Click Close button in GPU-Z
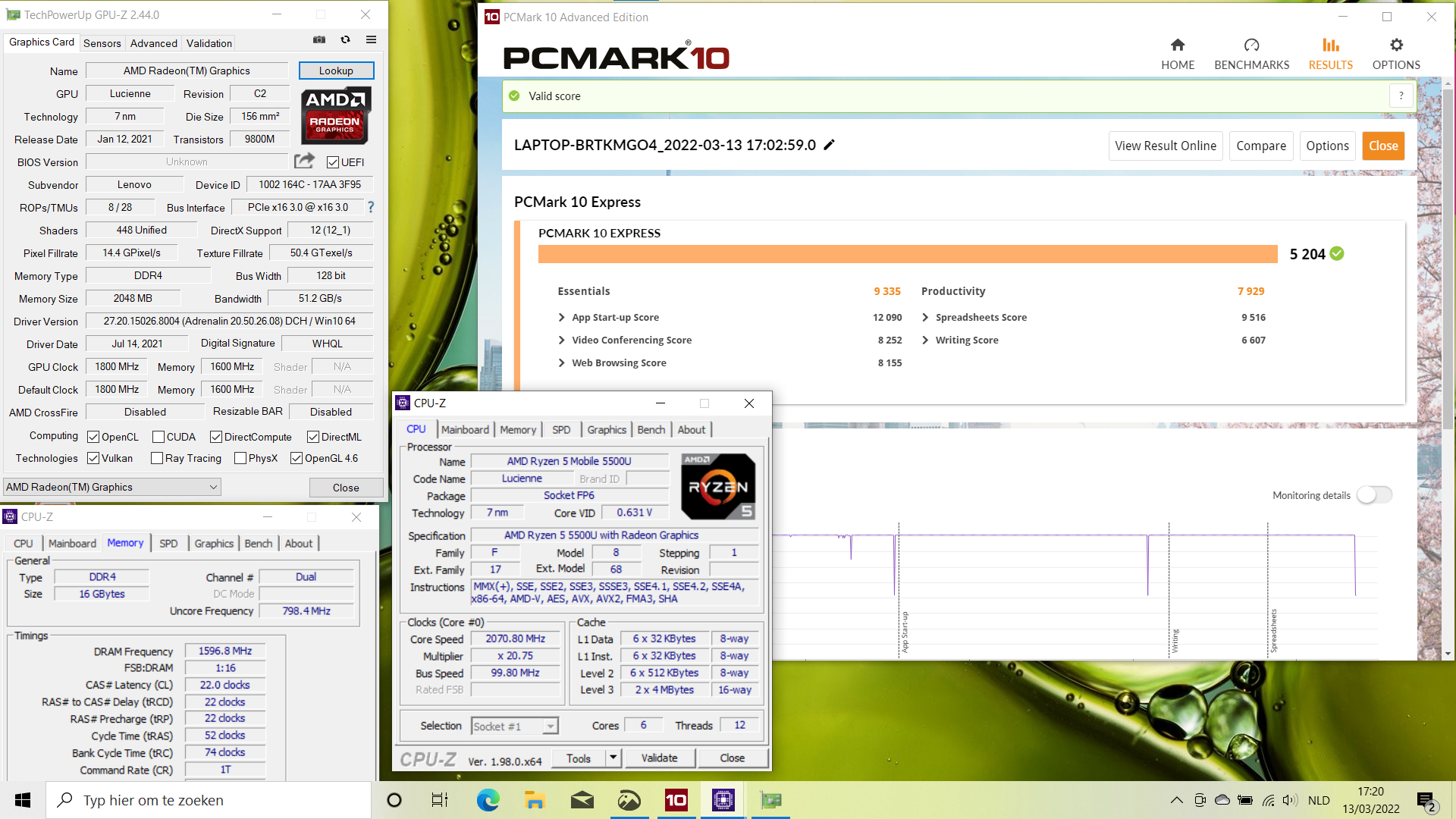 [x=346, y=487]
